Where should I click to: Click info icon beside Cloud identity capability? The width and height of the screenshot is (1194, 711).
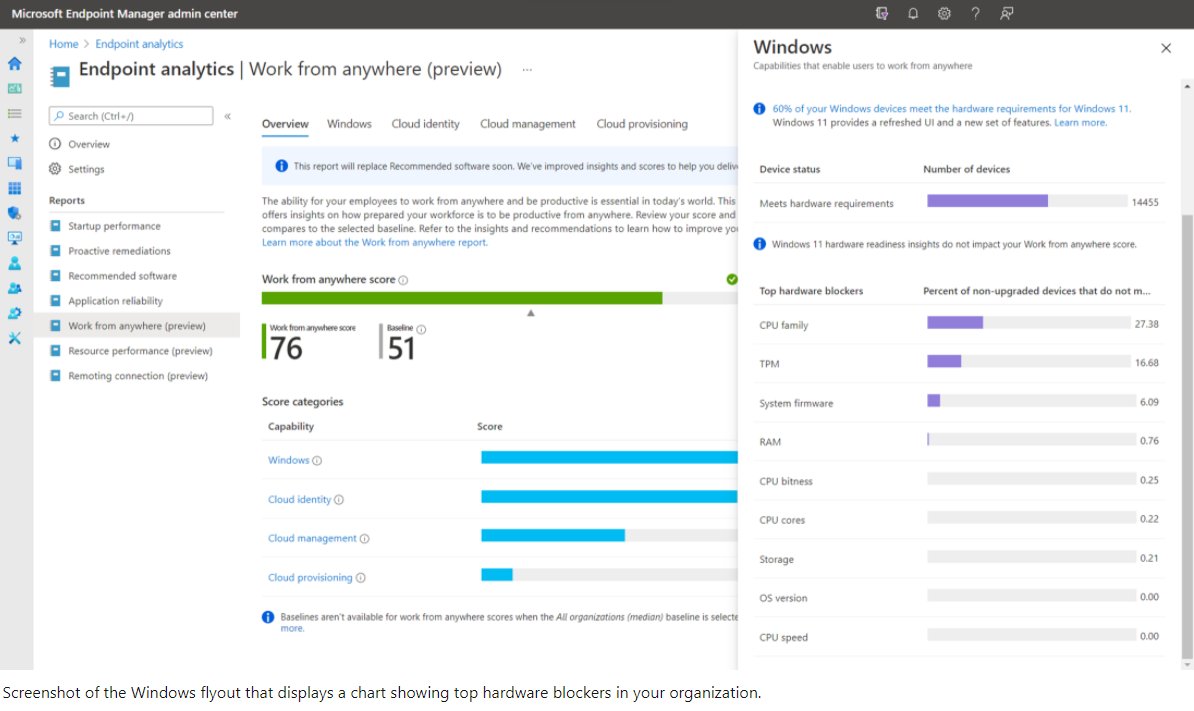coord(339,500)
